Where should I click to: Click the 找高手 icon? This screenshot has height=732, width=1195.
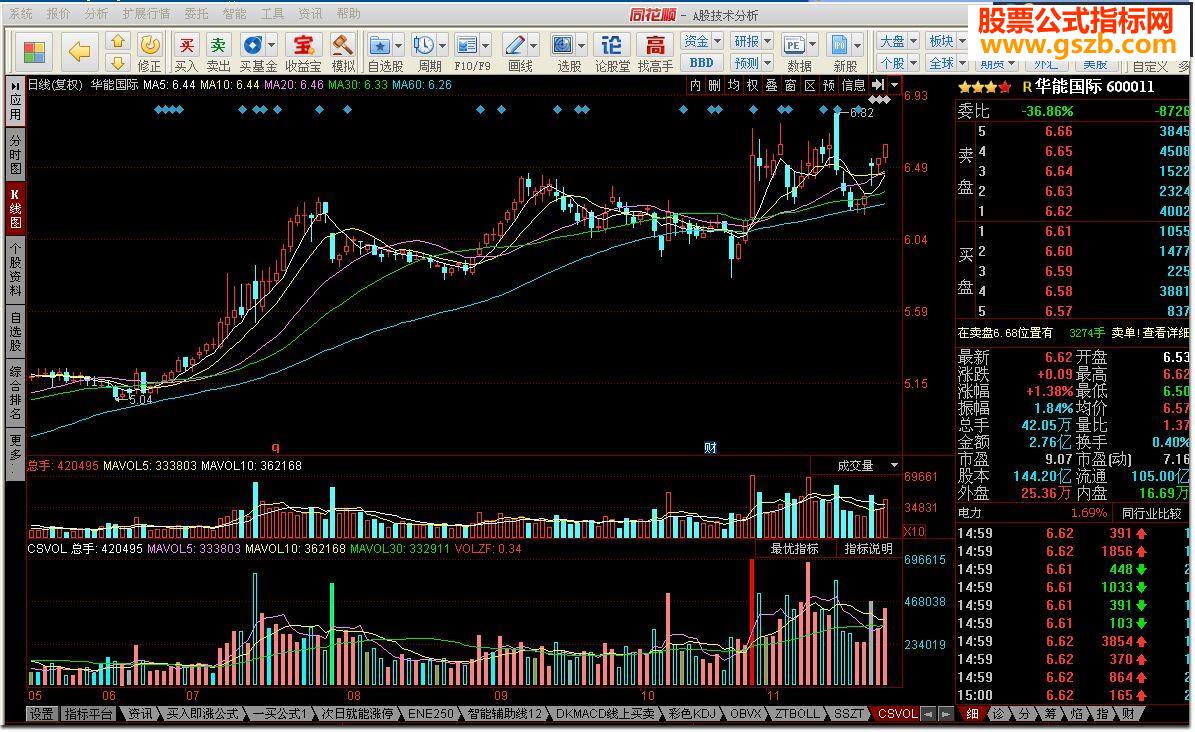pos(655,45)
